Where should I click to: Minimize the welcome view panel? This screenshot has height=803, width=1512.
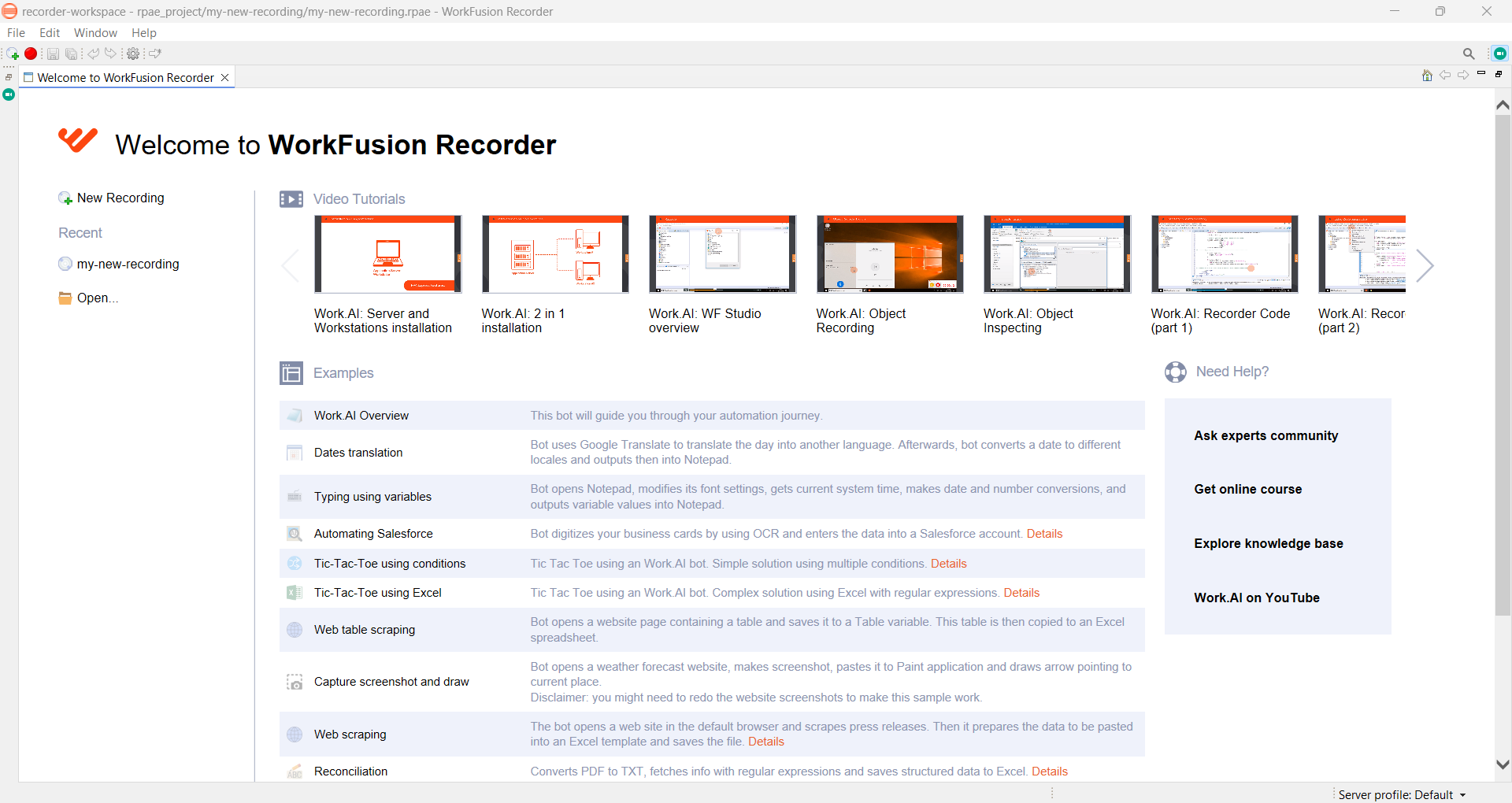click(x=1481, y=73)
